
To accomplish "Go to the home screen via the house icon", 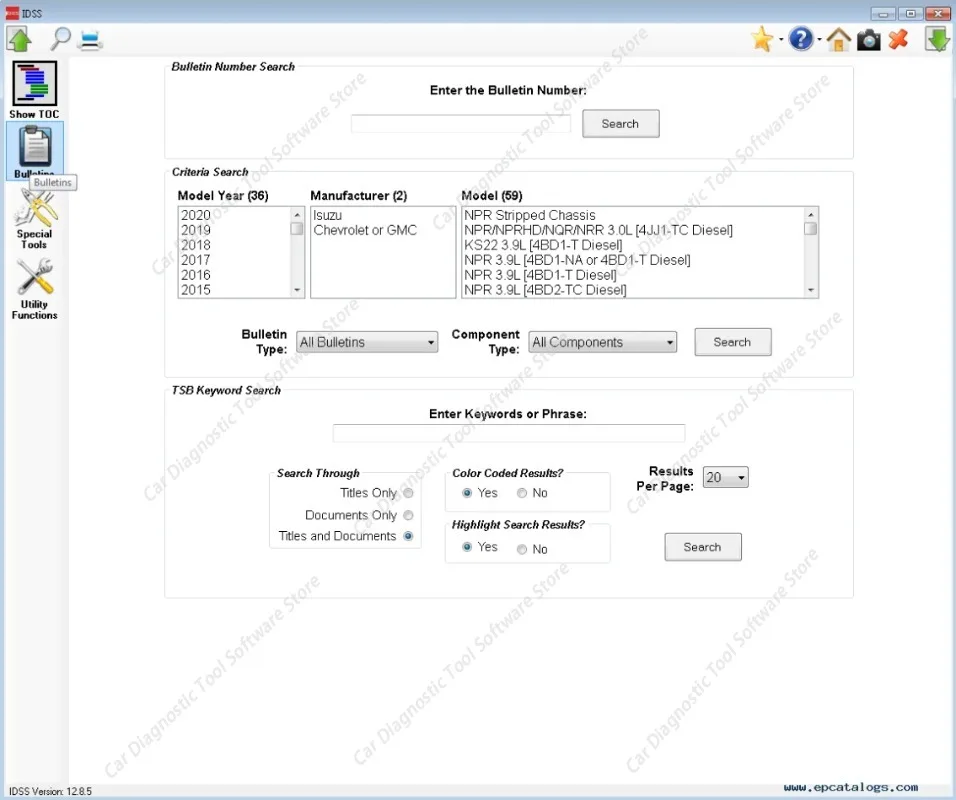I will 839,40.
